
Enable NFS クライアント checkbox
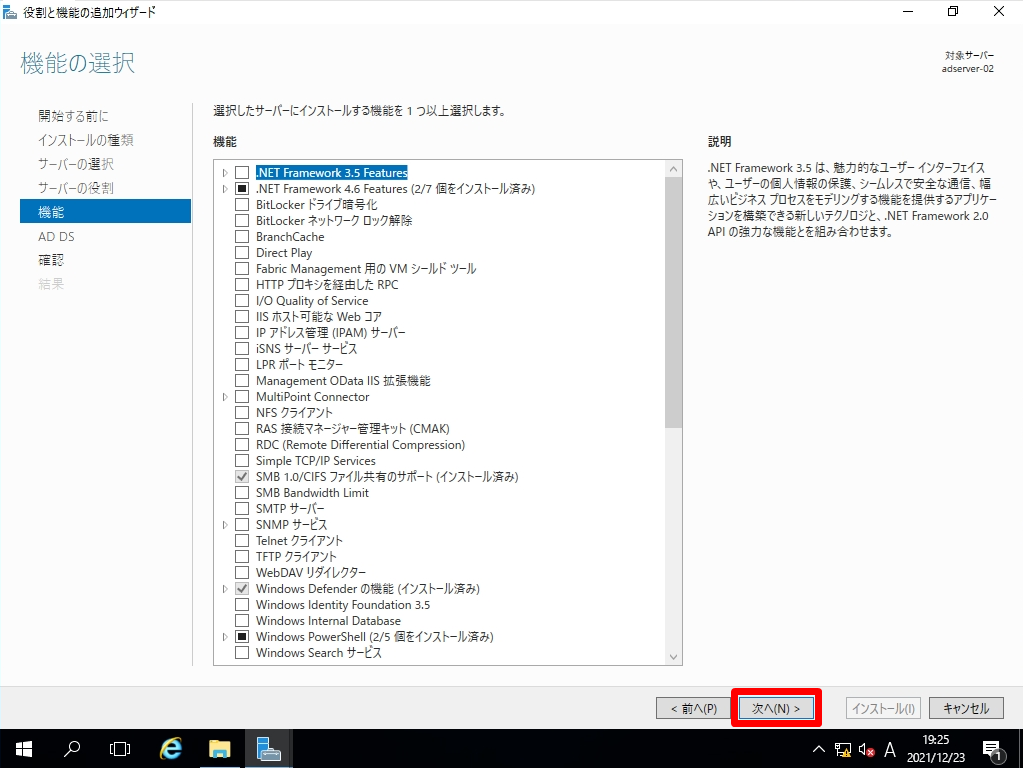coord(242,412)
